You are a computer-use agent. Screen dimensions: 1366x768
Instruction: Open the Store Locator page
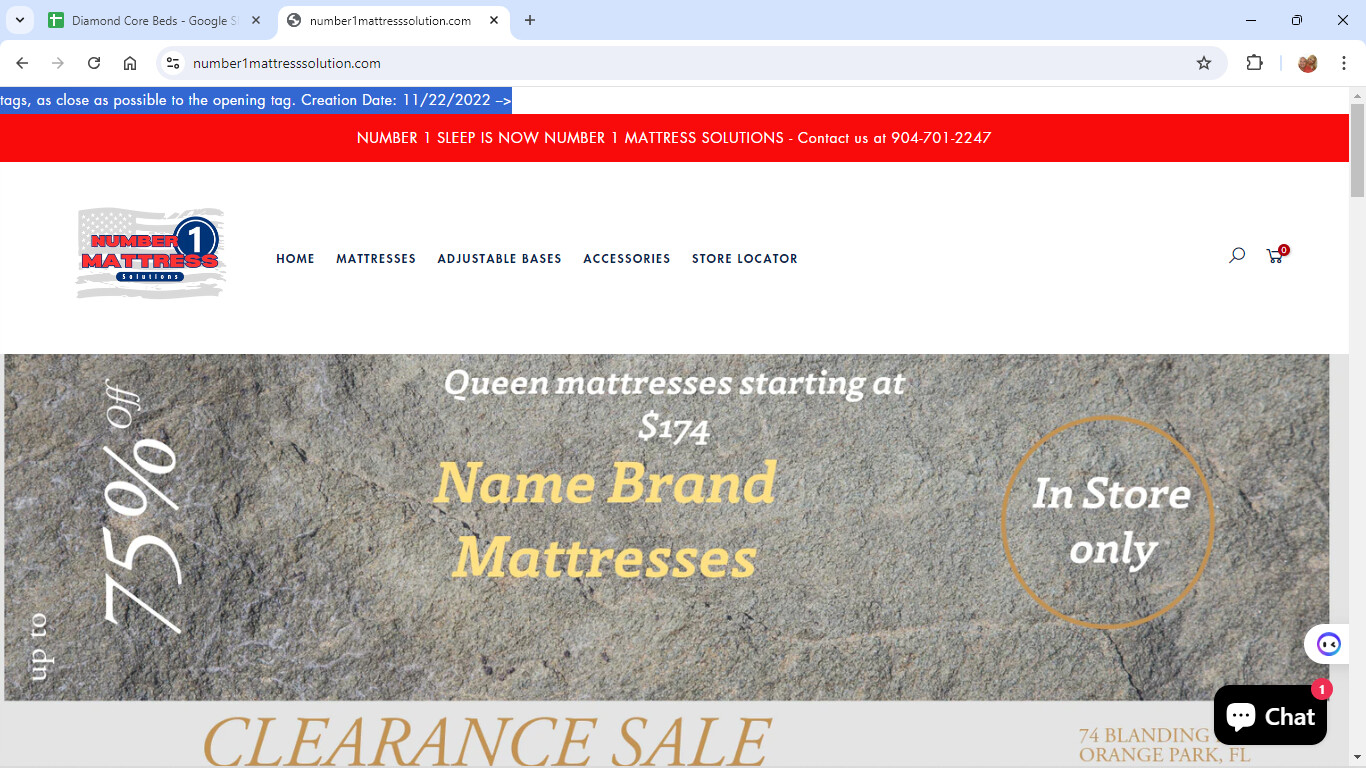click(x=745, y=259)
